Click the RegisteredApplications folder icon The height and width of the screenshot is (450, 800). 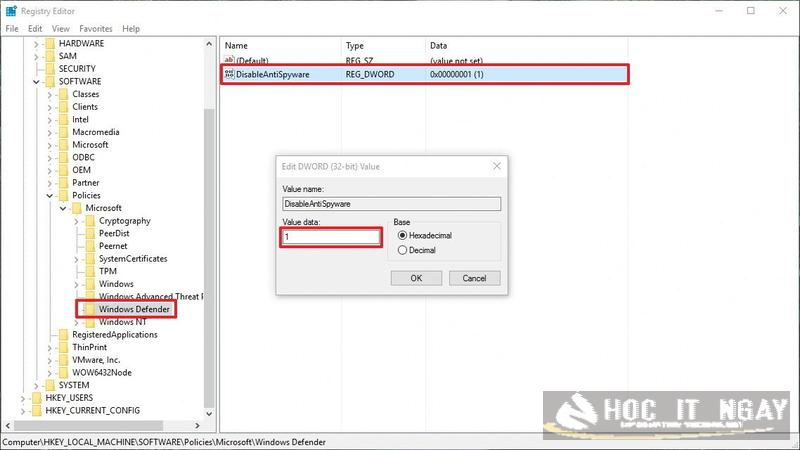[x=63, y=335]
